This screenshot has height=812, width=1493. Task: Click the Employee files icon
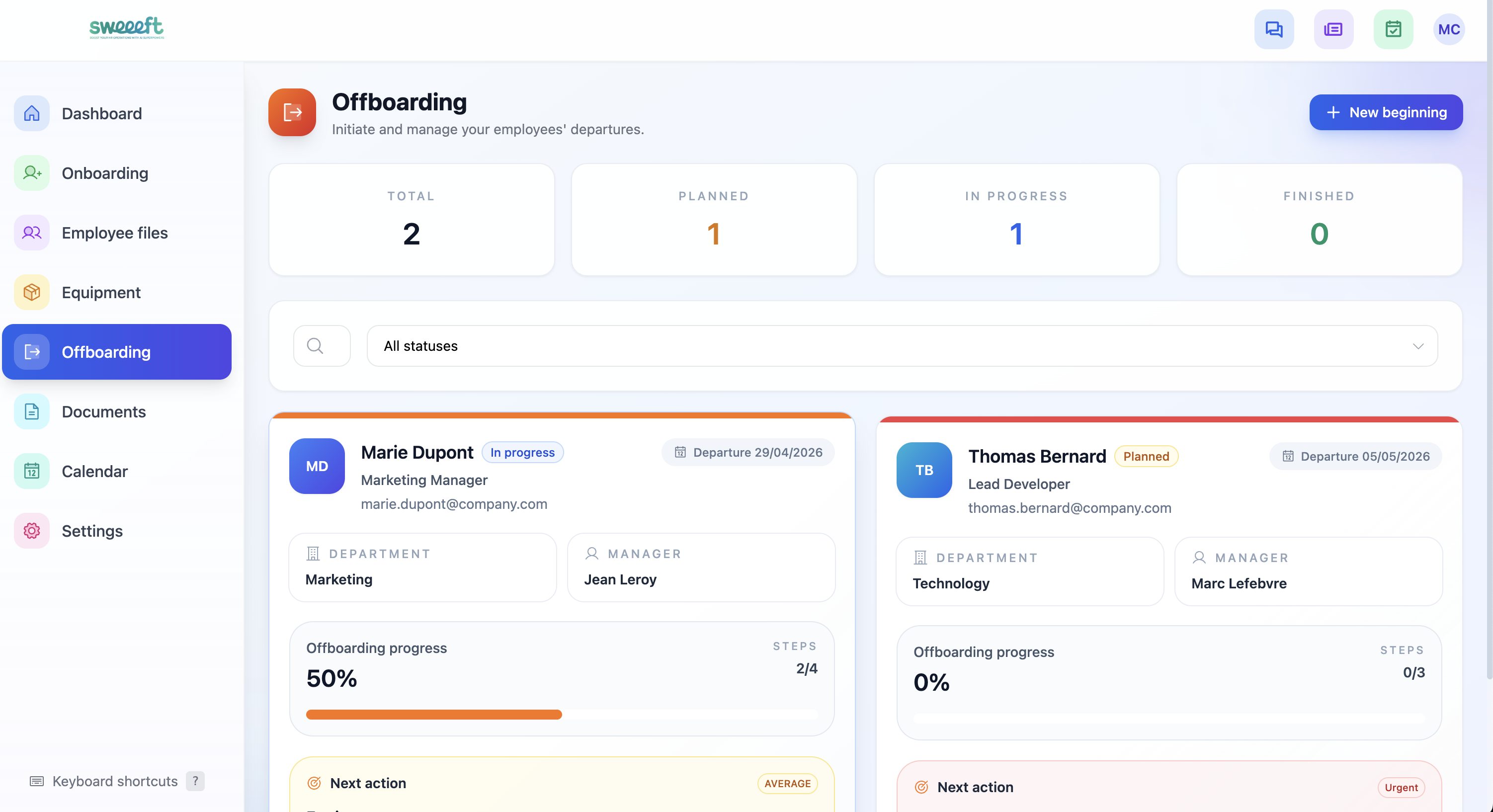click(x=31, y=233)
